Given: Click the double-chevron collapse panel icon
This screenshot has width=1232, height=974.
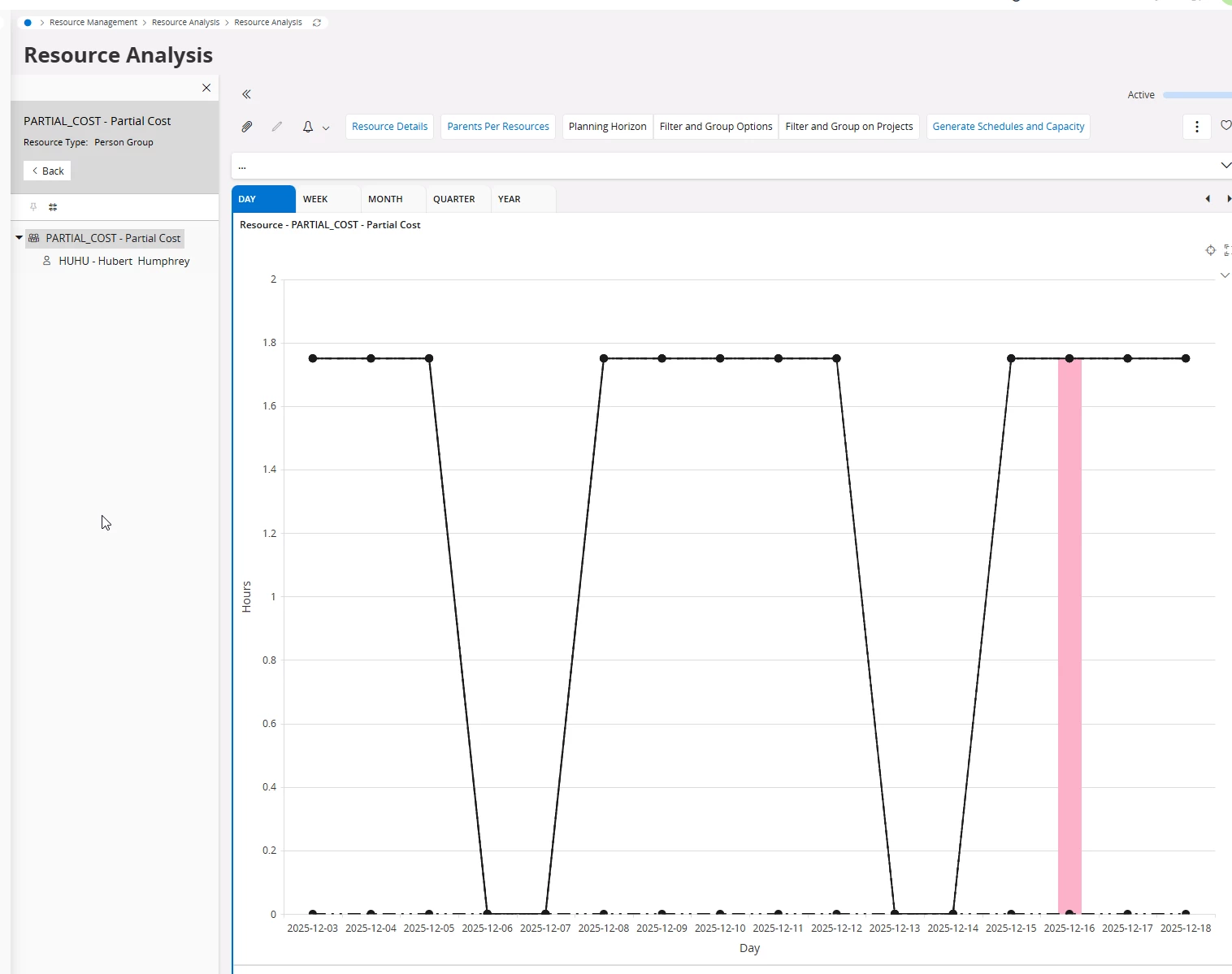Looking at the screenshot, I should tap(246, 94).
